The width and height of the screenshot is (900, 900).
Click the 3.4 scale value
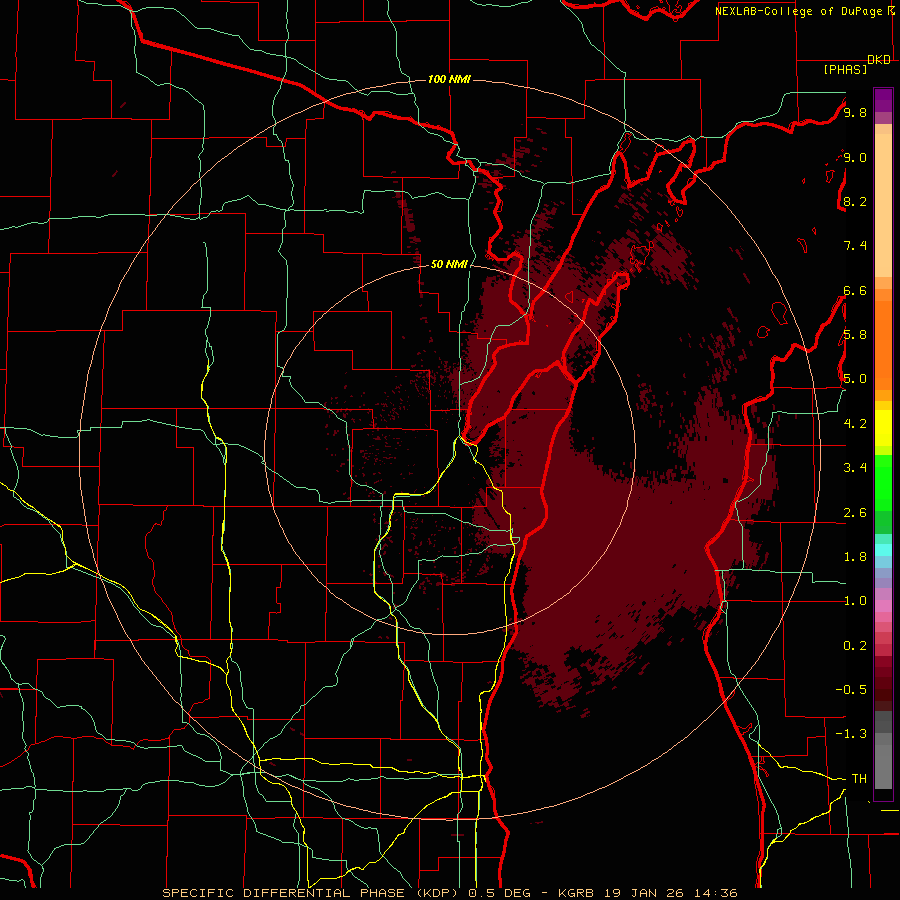pos(855,468)
